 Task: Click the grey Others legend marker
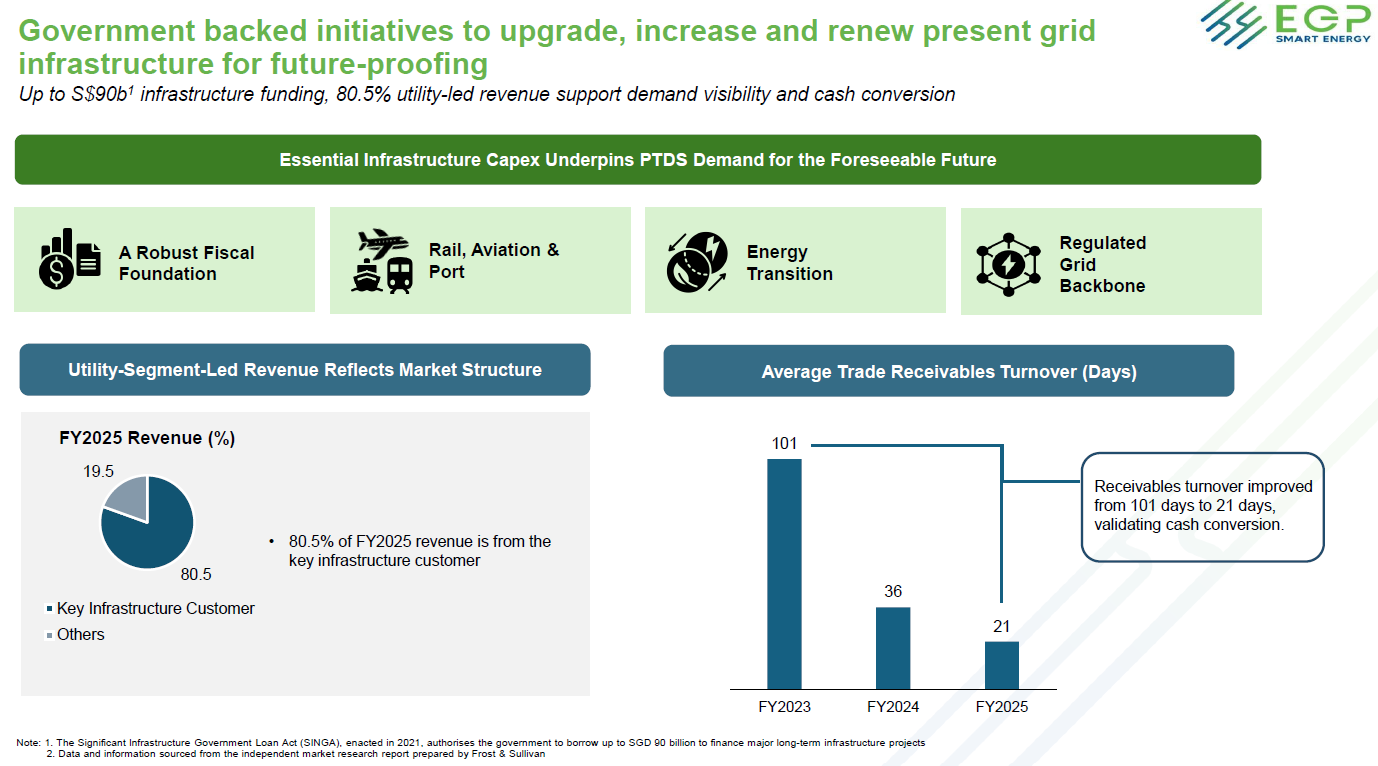[50, 635]
